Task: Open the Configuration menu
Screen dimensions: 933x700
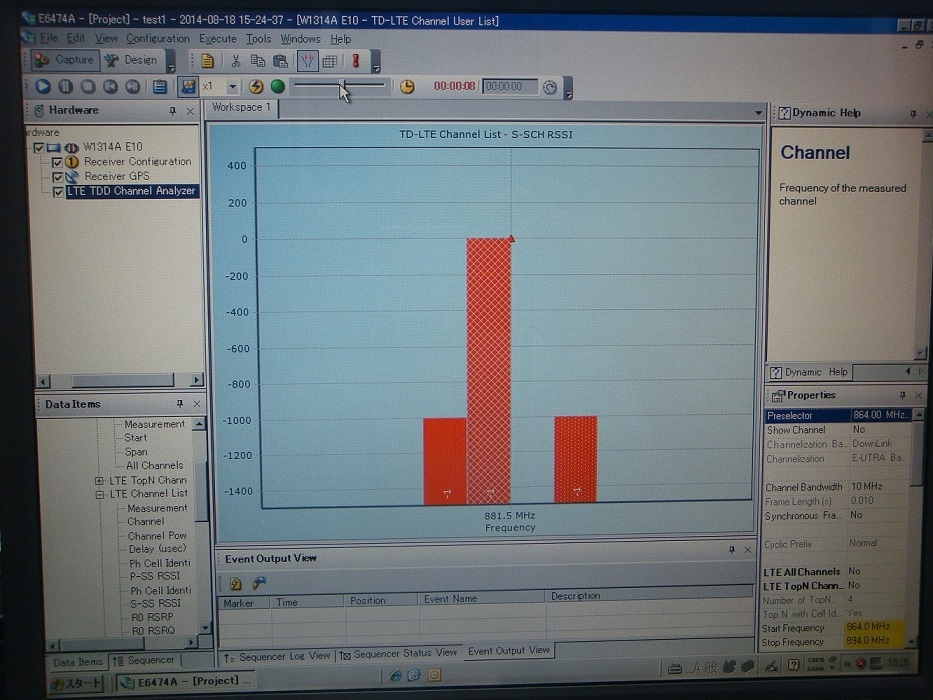Action: (157, 38)
